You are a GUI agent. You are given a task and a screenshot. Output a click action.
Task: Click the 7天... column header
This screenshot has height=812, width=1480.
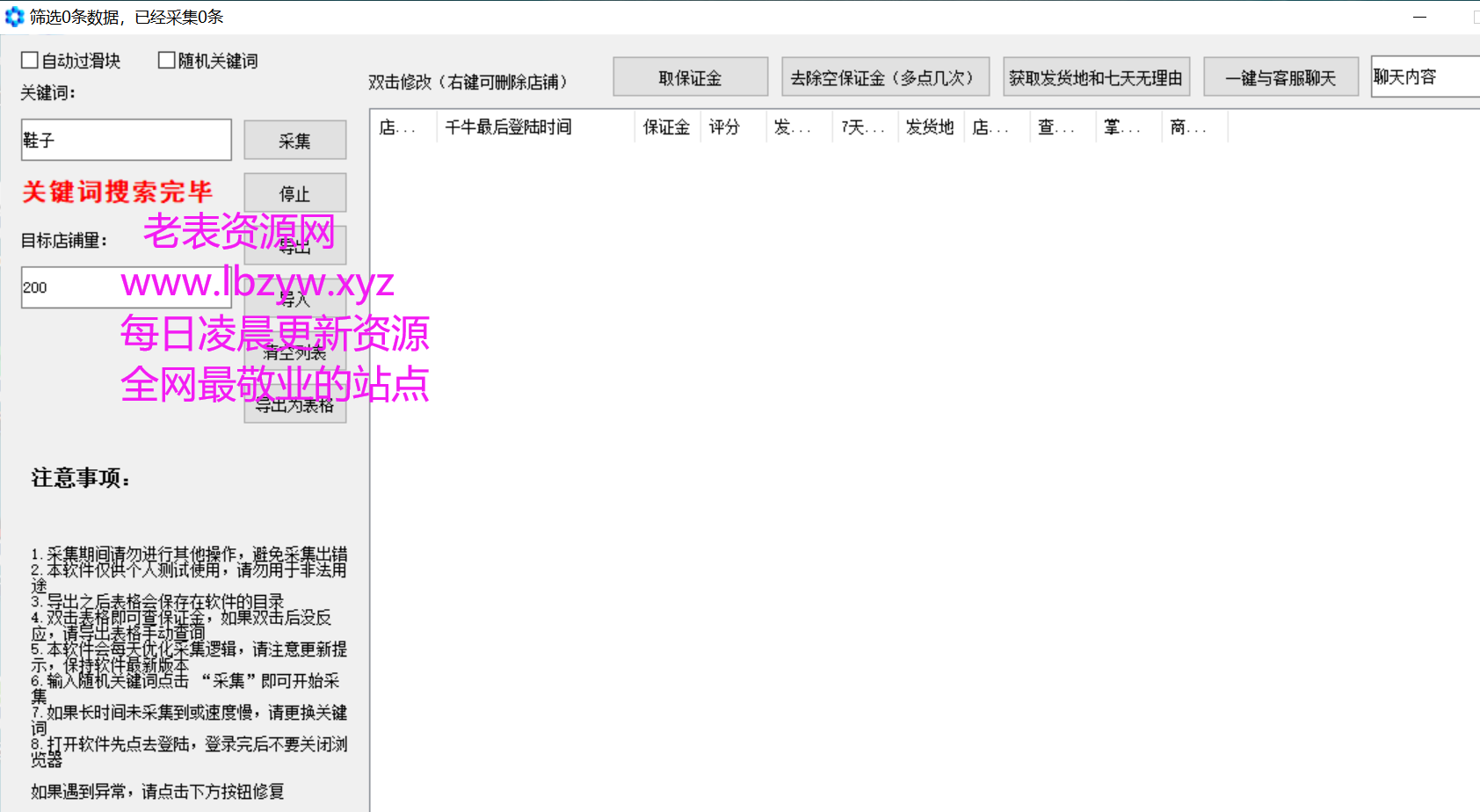point(864,127)
